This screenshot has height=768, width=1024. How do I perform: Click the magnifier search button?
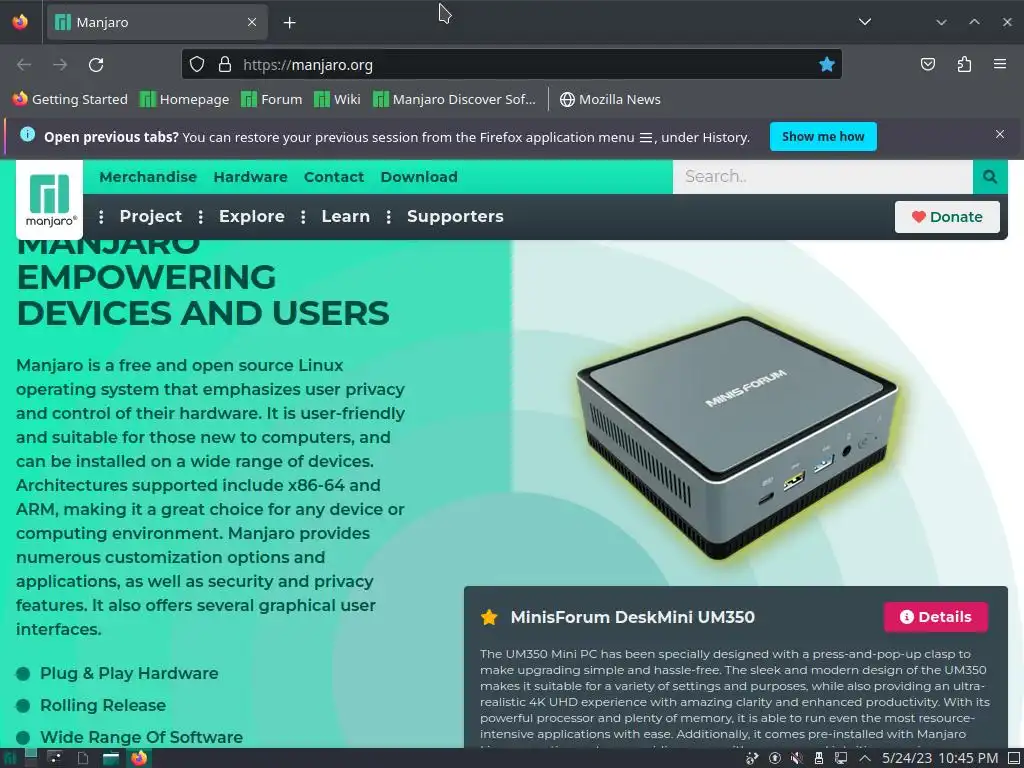click(x=990, y=176)
